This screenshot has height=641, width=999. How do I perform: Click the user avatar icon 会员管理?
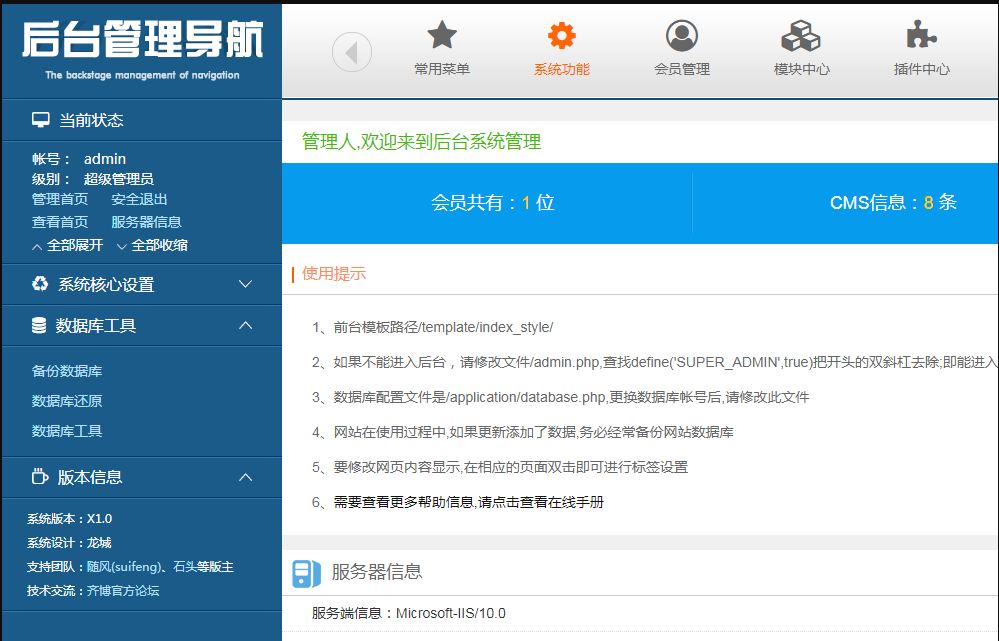click(682, 35)
